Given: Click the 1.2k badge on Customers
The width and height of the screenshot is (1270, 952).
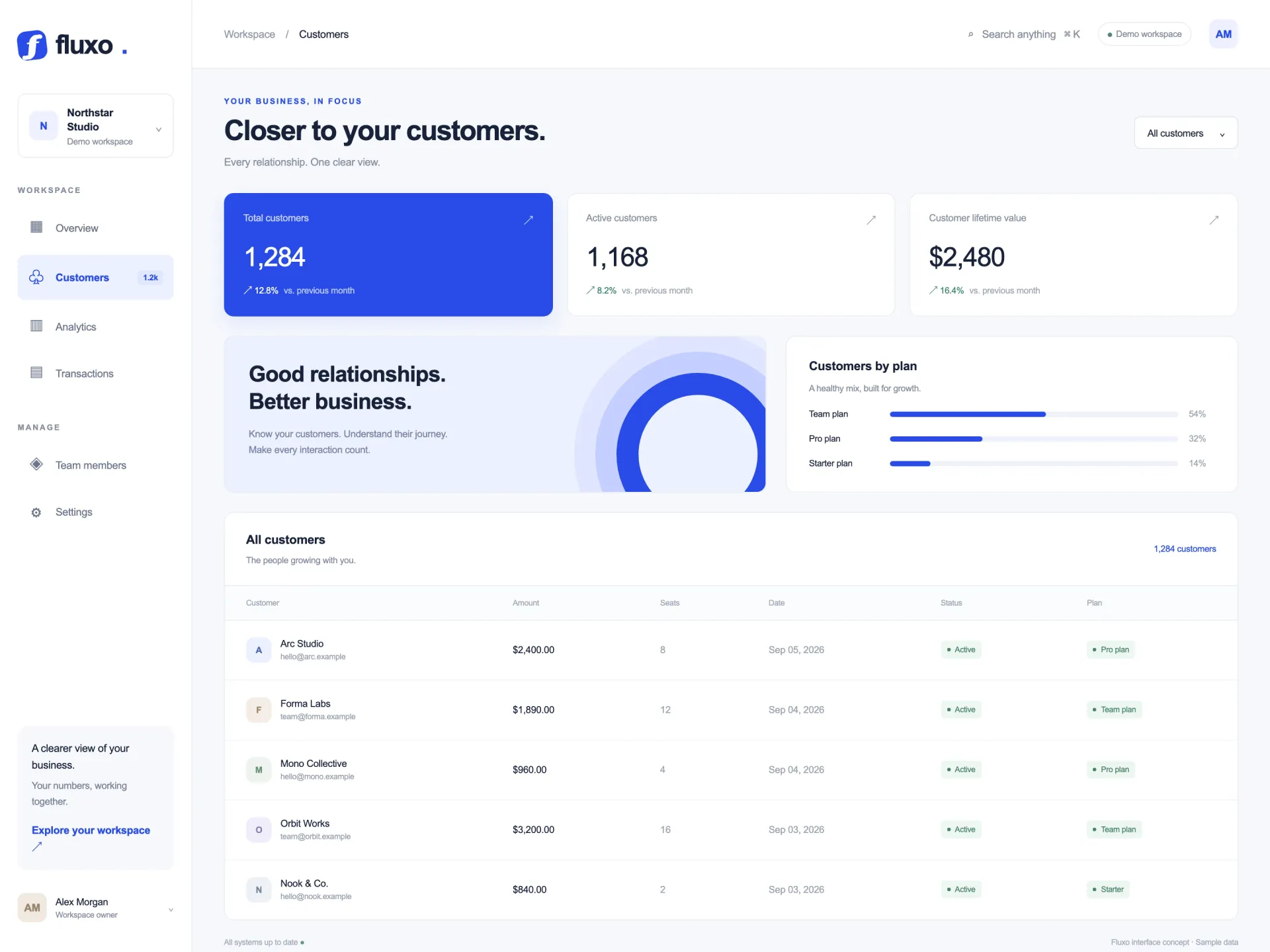Looking at the screenshot, I should click(x=151, y=278).
